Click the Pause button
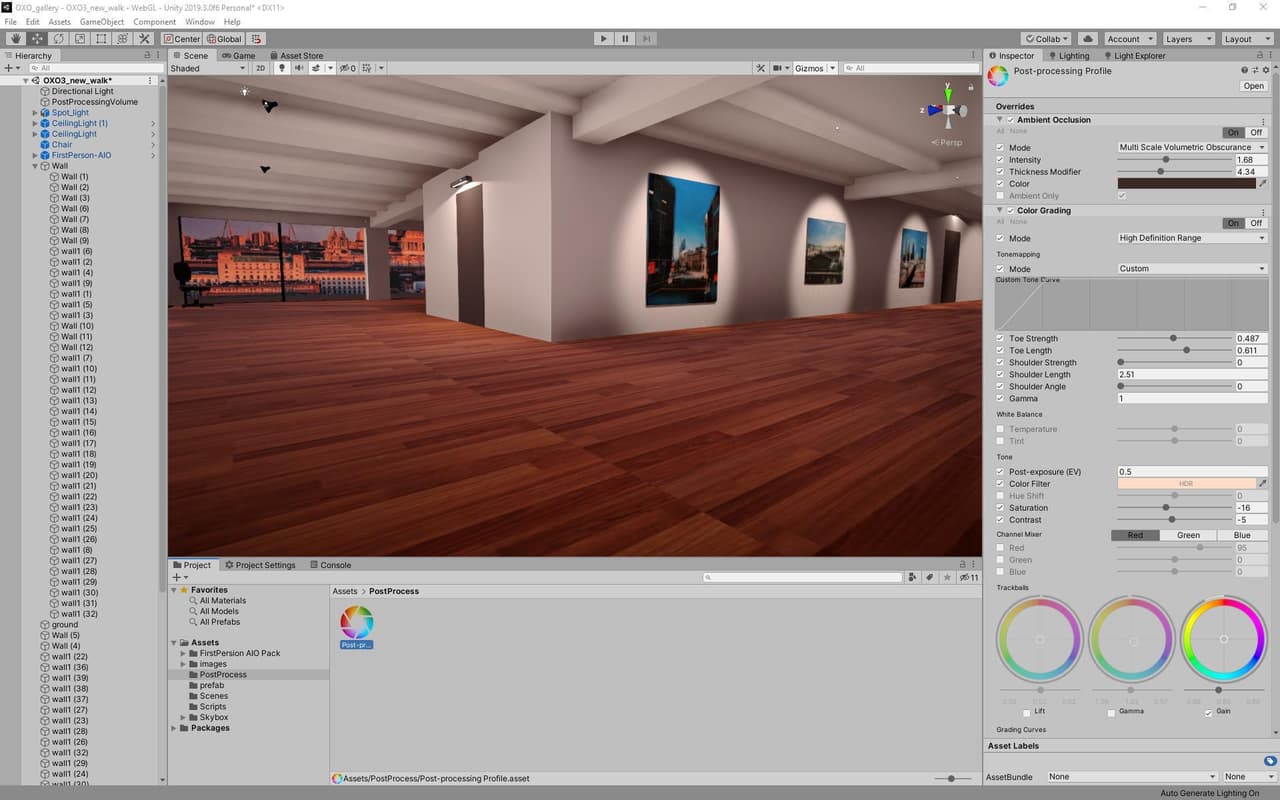This screenshot has width=1280, height=800. pos(625,39)
